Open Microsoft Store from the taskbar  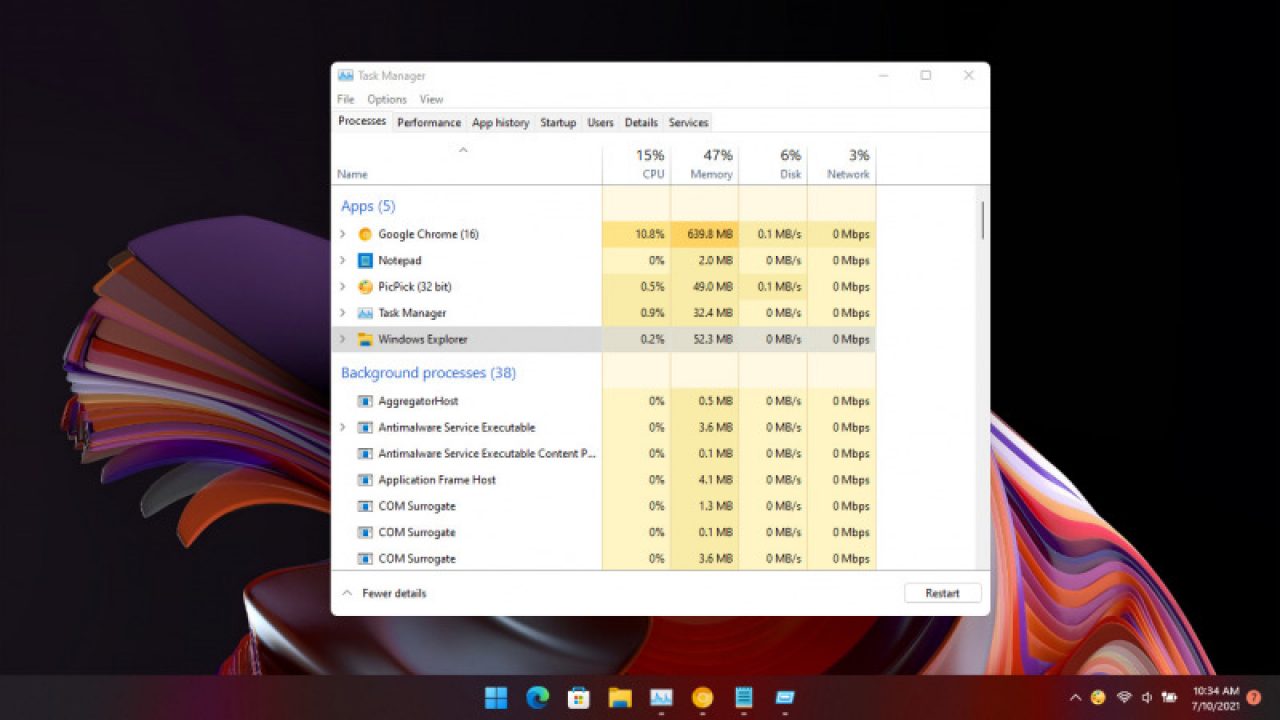pyautogui.click(x=579, y=697)
